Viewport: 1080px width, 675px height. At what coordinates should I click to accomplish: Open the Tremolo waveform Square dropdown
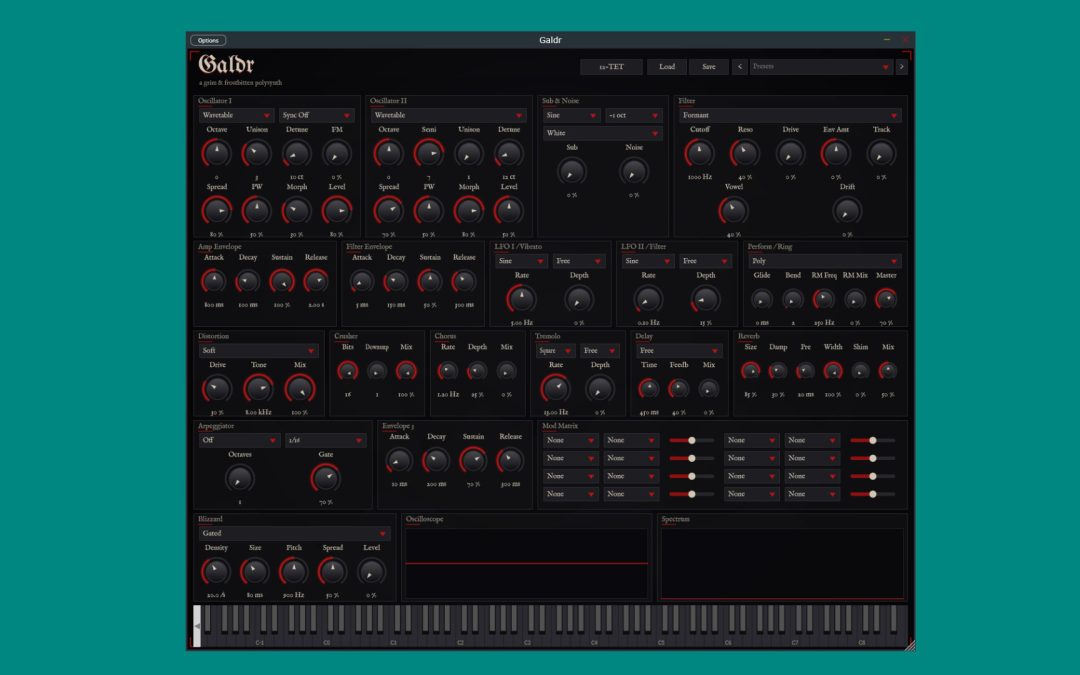point(555,351)
